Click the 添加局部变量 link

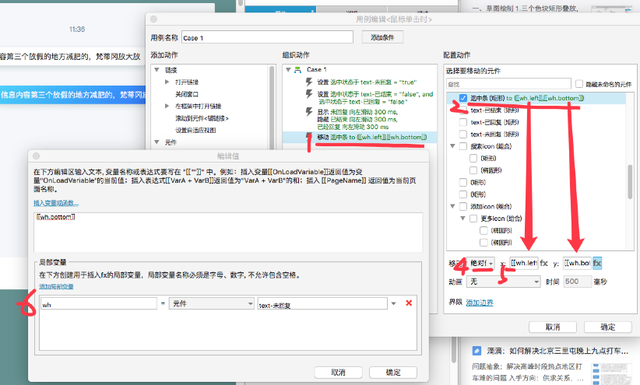[56, 287]
